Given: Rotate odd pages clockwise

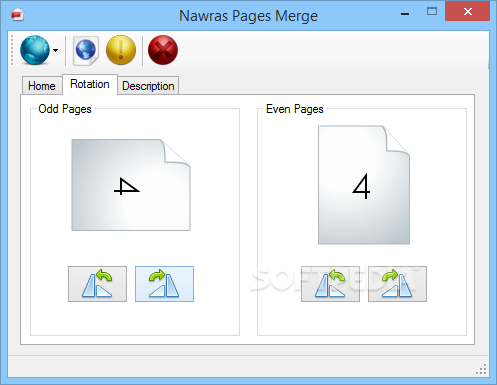Looking at the screenshot, I should (164, 284).
